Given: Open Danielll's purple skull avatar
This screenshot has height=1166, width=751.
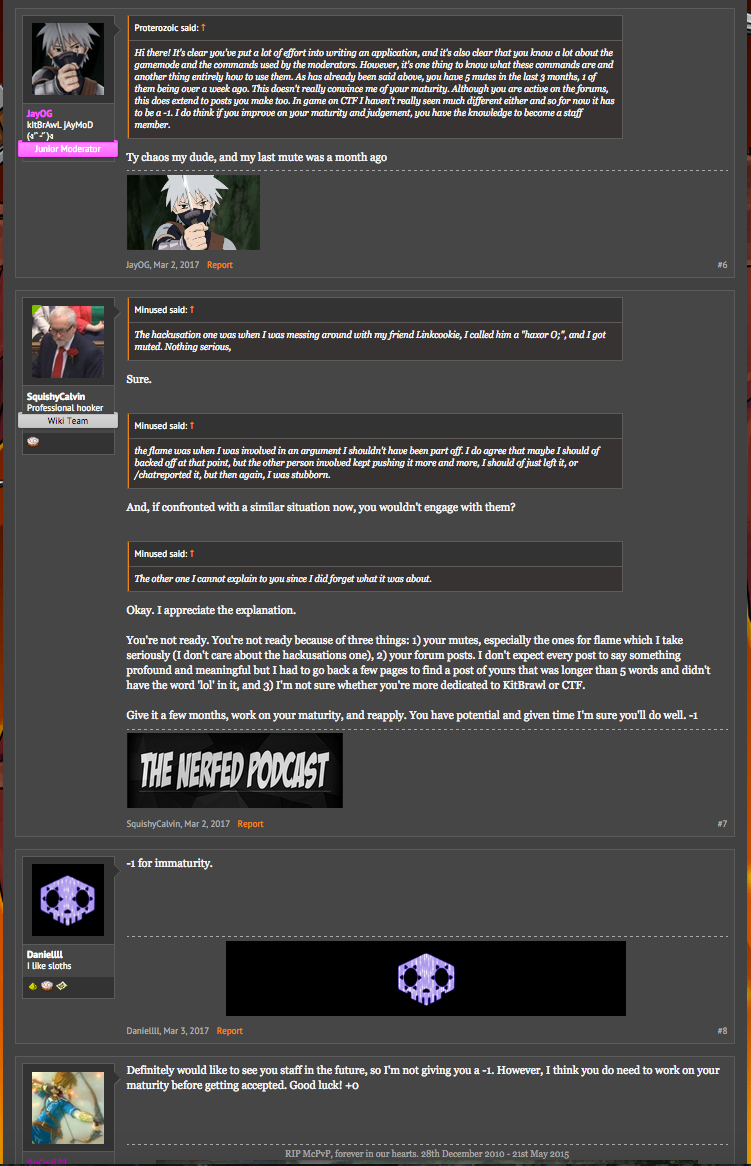Looking at the screenshot, I should (x=68, y=900).
